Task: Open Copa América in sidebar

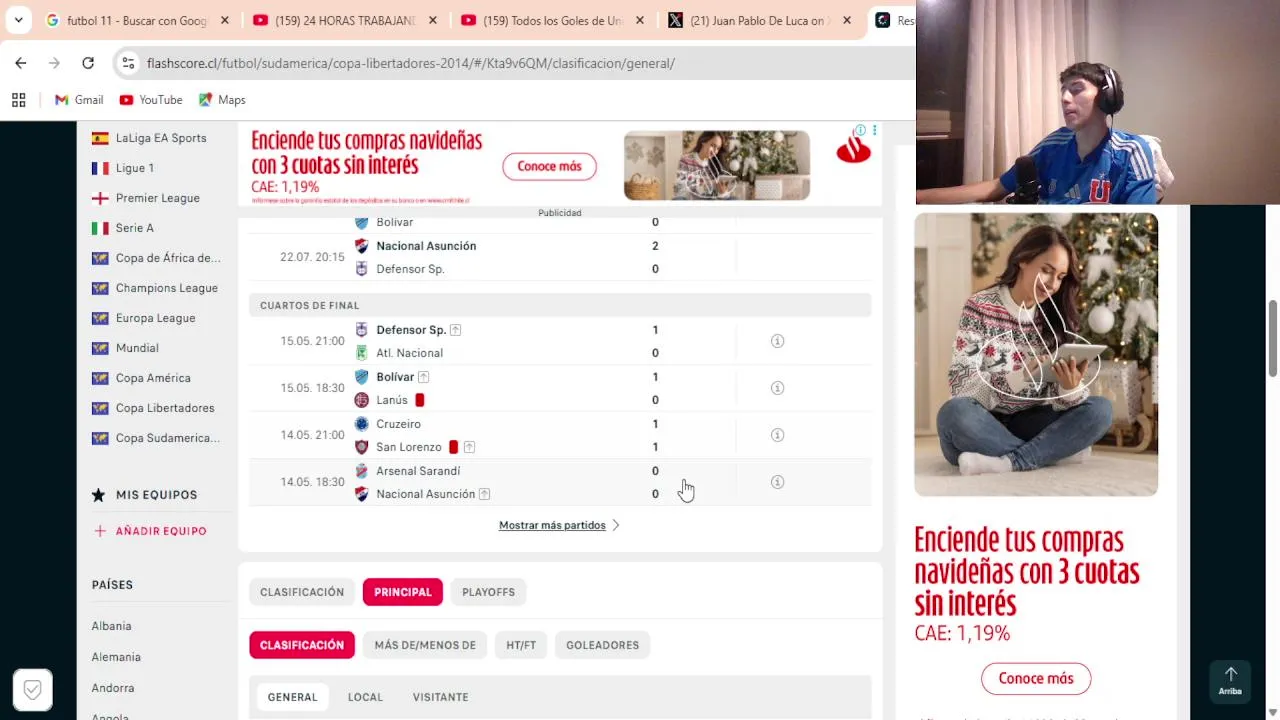Action: tap(153, 378)
